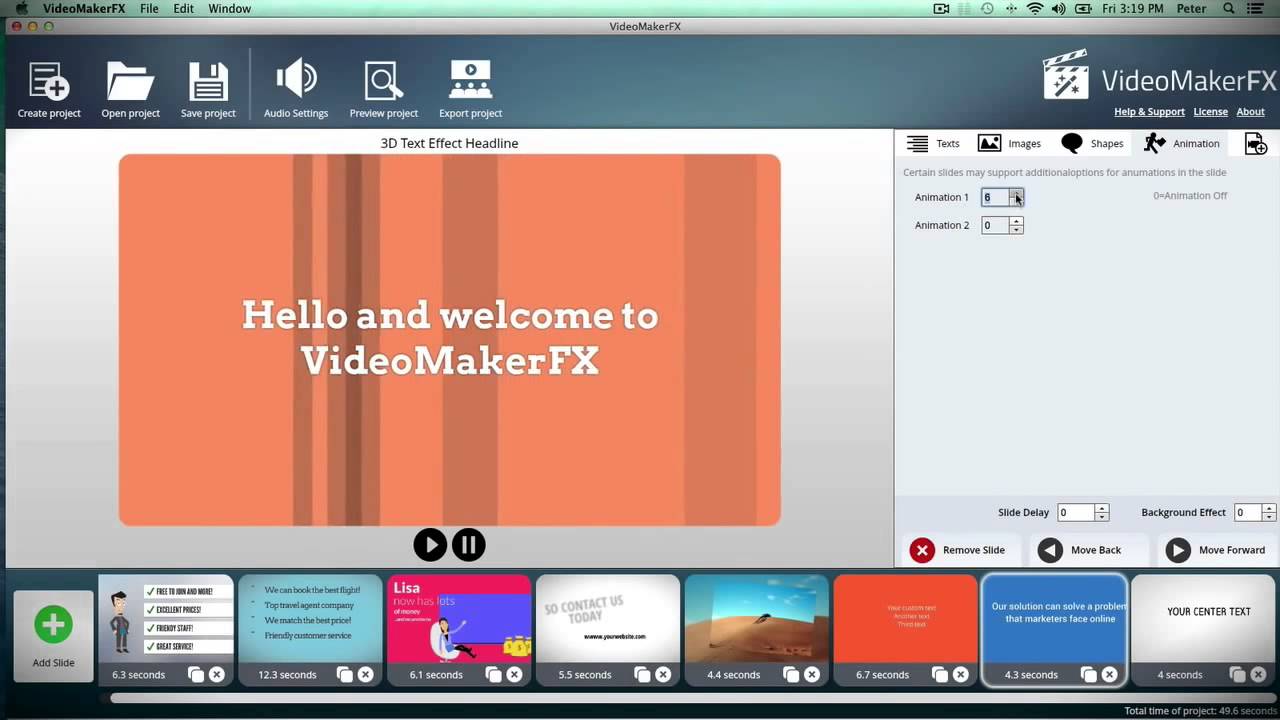The width and height of the screenshot is (1280, 720).
Task: Open the Window menu
Action: tap(229, 8)
